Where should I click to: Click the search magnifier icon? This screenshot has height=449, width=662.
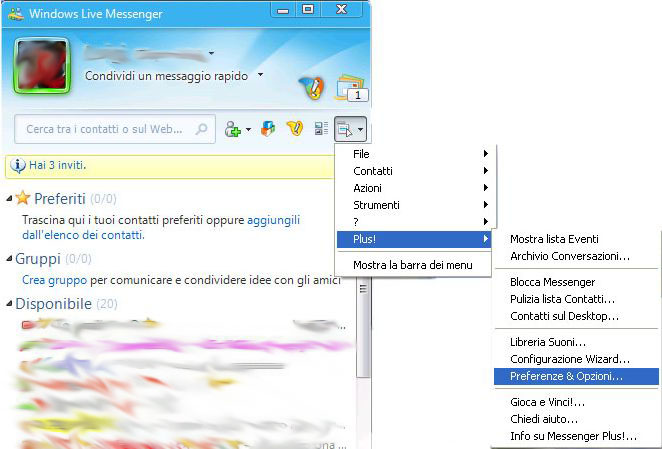pos(202,128)
